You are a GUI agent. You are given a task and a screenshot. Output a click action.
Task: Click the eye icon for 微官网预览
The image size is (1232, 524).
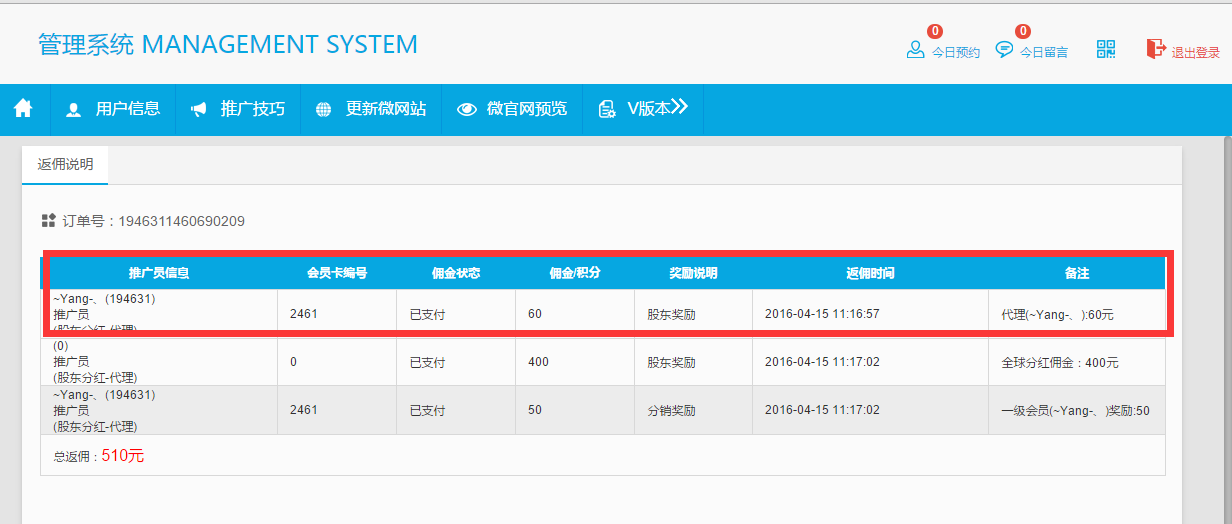pos(466,109)
